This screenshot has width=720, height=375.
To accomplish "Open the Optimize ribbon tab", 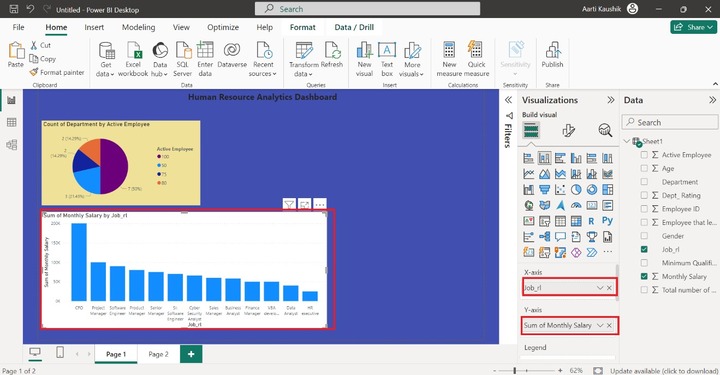I will 223,27.
